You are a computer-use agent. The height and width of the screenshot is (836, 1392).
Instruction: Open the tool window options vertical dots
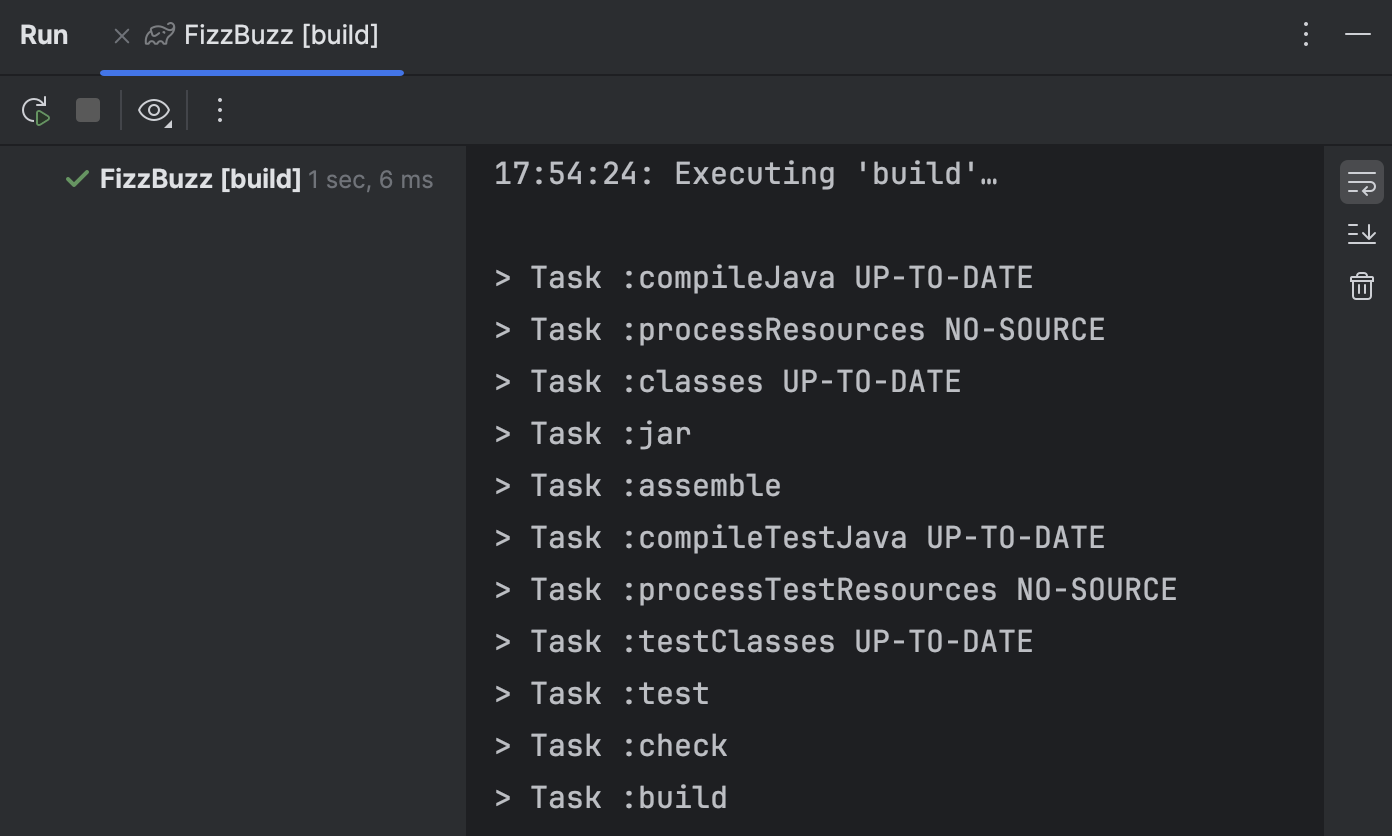pyautogui.click(x=1305, y=34)
